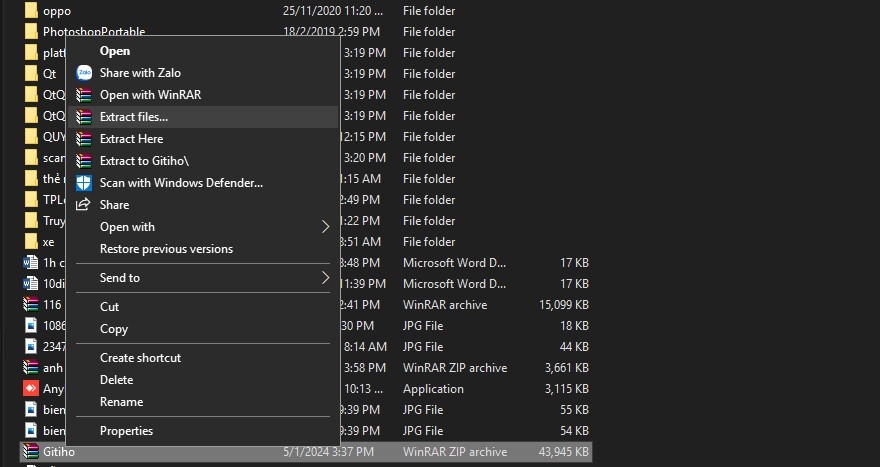Click the 43,945 KB size cell
The image size is (880, 467).
(563, 451)
